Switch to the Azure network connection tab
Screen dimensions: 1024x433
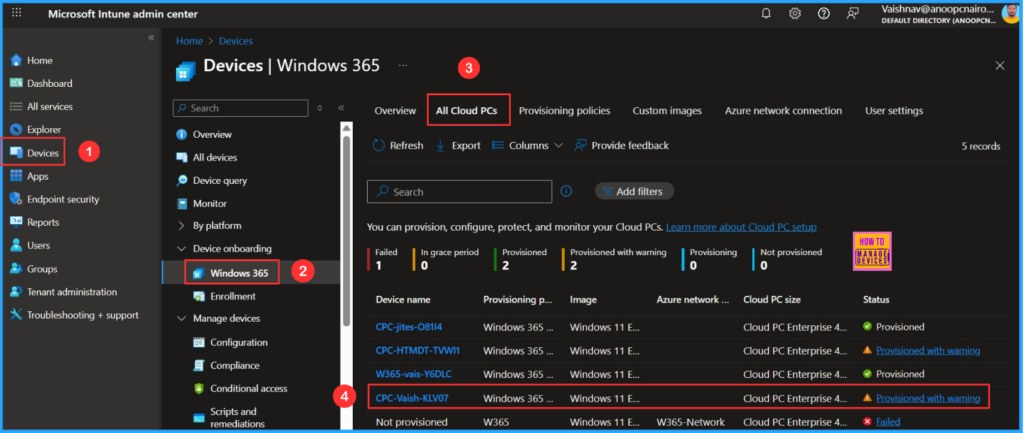tap(784, 110)
